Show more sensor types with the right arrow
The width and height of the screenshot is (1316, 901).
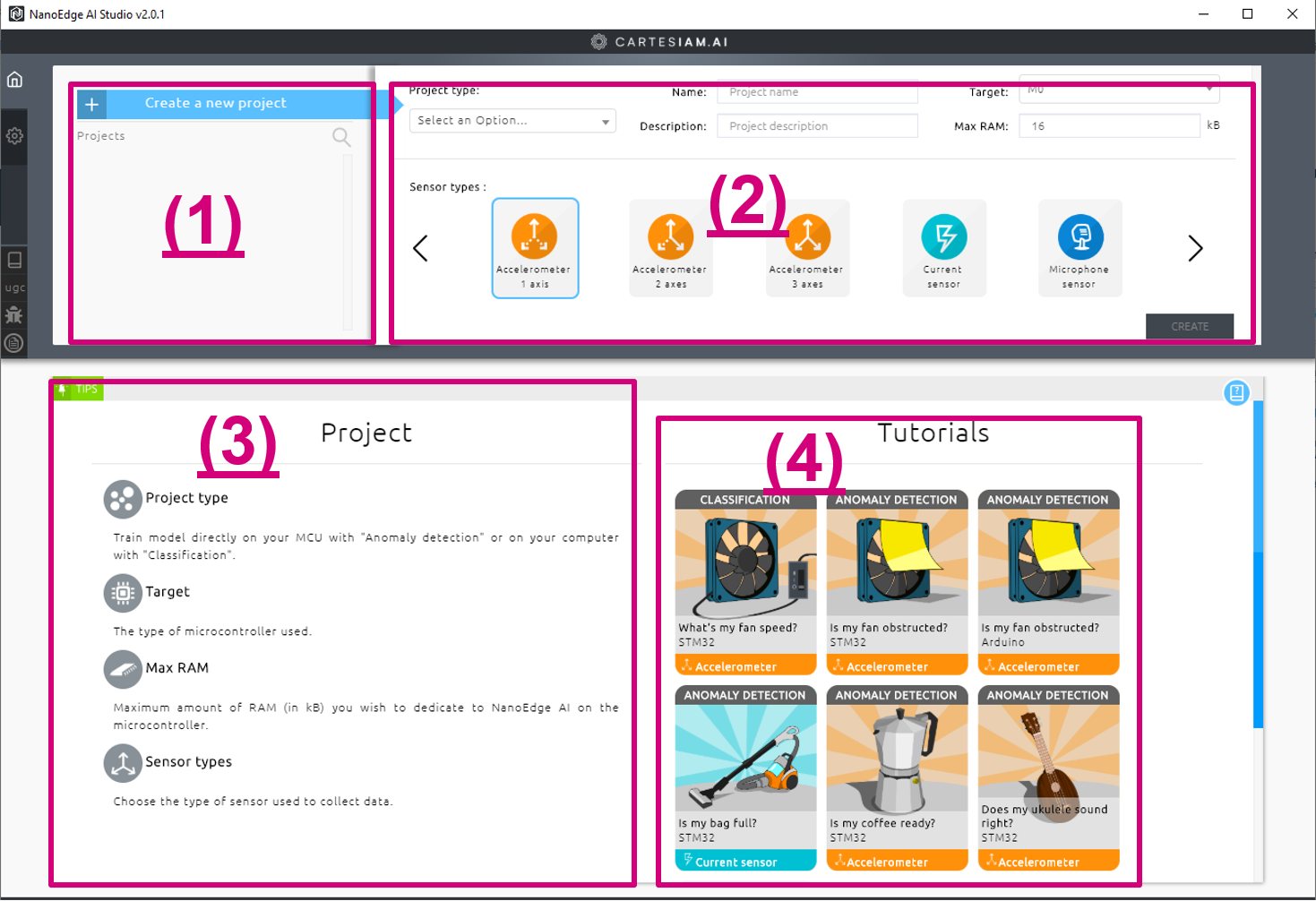(x=1195, y=248)
